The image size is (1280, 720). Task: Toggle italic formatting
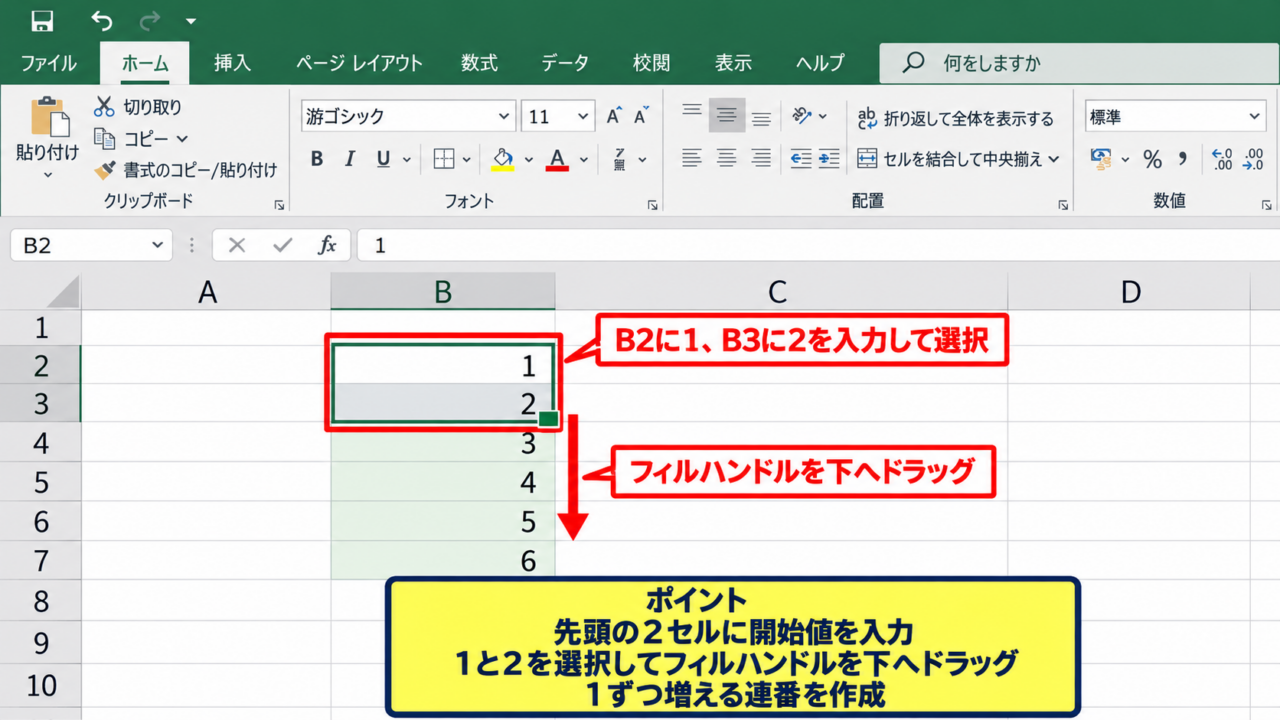click(349, 159)
